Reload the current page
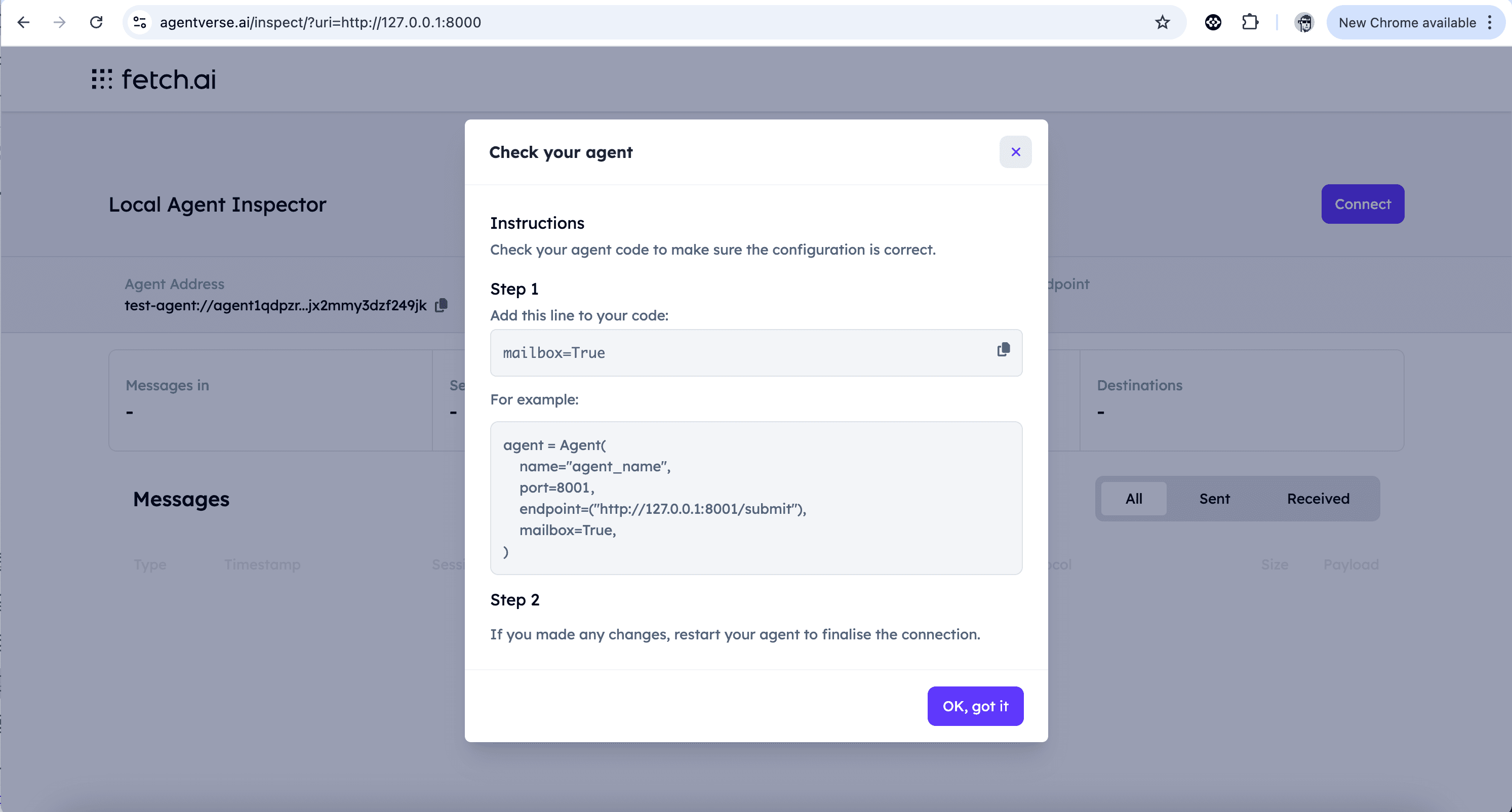The width and height of the screenshot is (1512, 812). [x=96, y=22]
